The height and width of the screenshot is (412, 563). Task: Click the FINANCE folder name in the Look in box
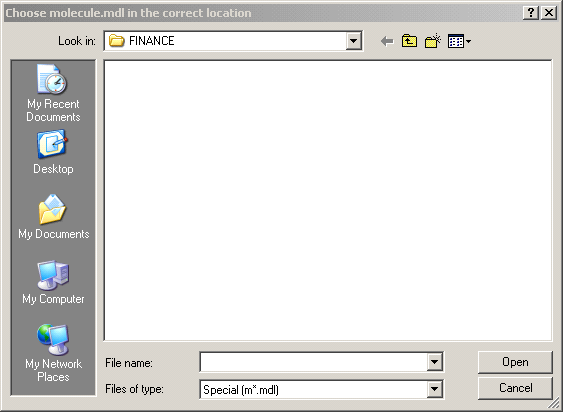click(x=152, y=41)
